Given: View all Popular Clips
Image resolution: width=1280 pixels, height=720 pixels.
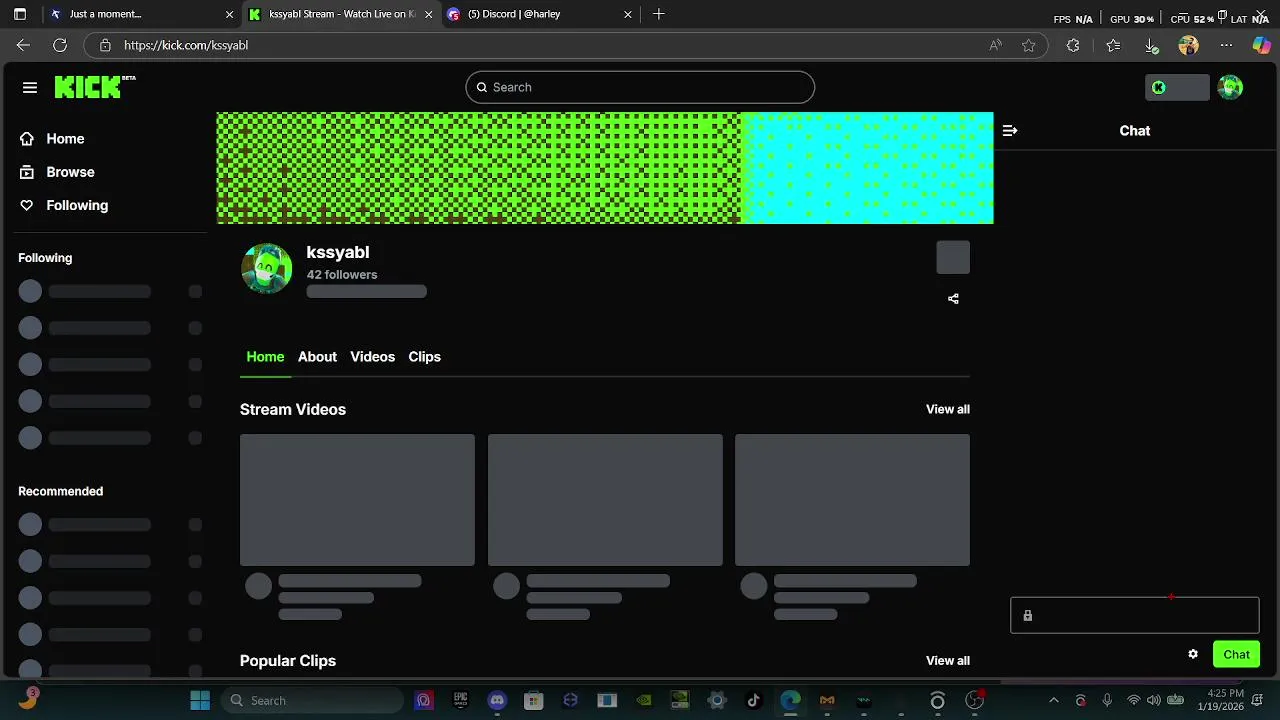Looking at the screenshot, I should point(948,660).
